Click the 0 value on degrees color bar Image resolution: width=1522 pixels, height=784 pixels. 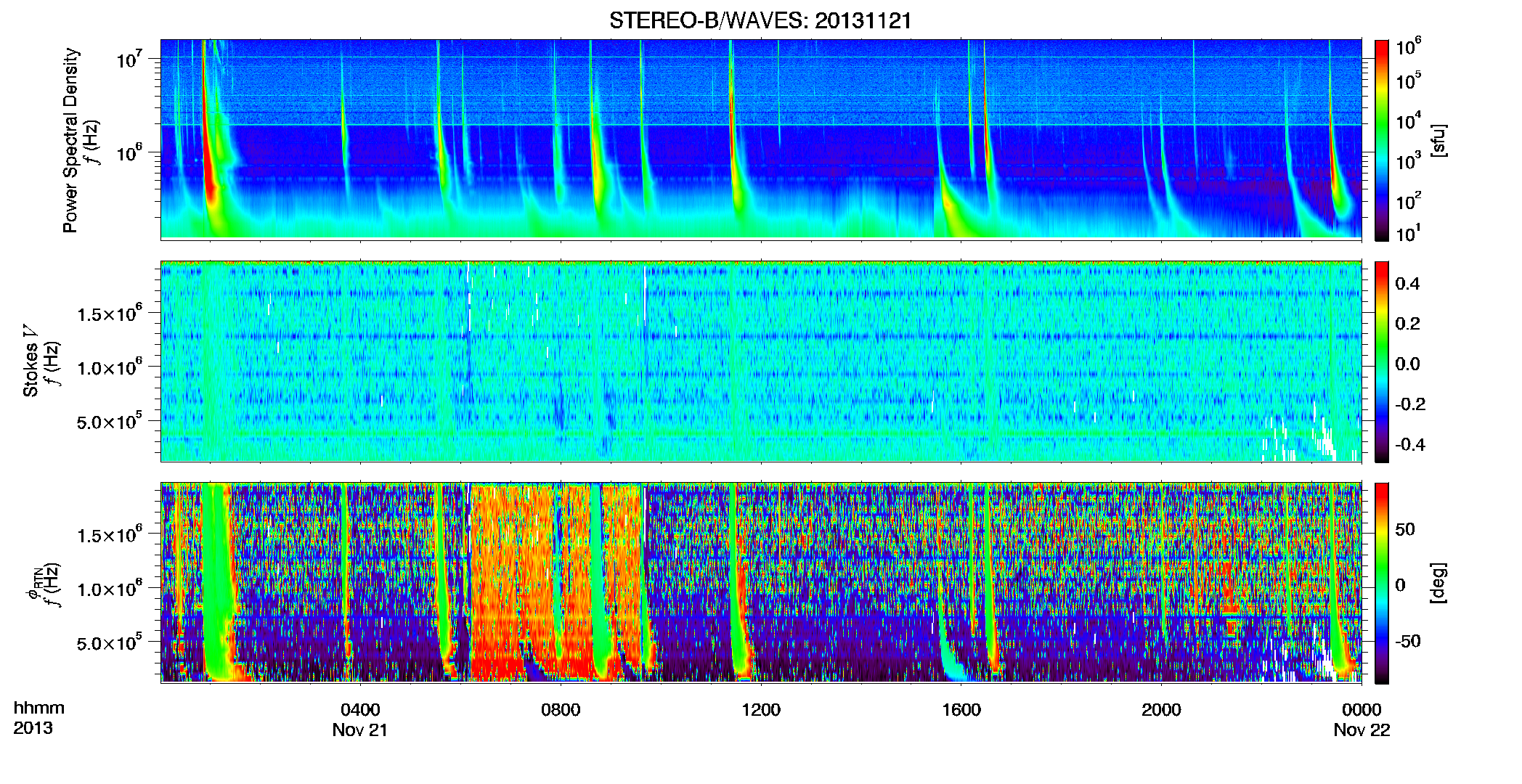(1401, 585)
